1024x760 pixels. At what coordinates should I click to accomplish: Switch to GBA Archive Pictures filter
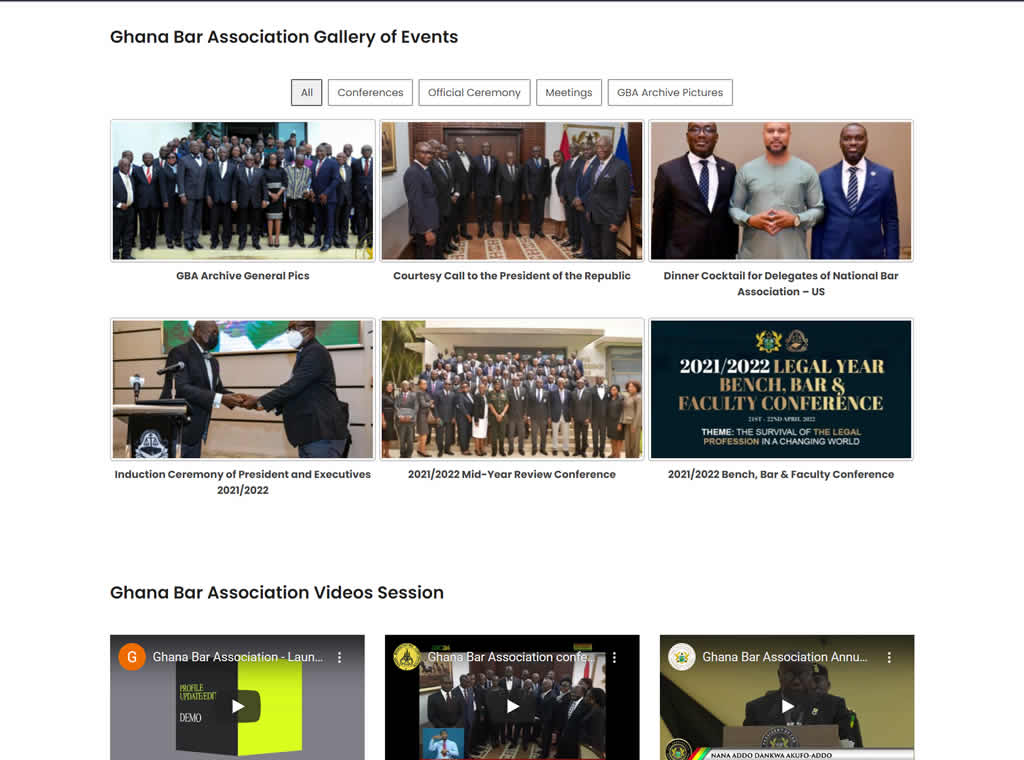tap(670, 92)
